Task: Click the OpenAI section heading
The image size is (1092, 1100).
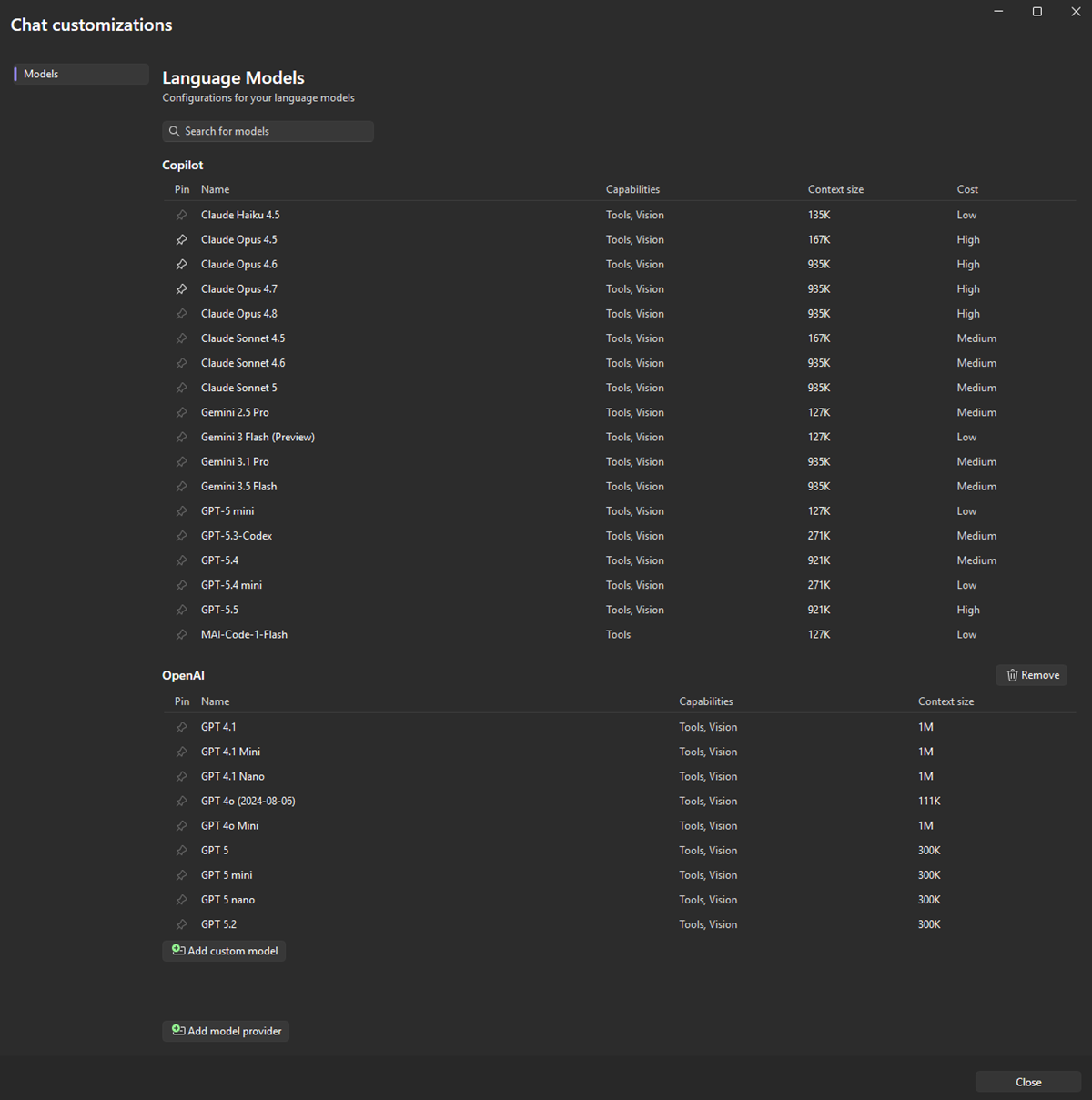Action: click(183, 675)
